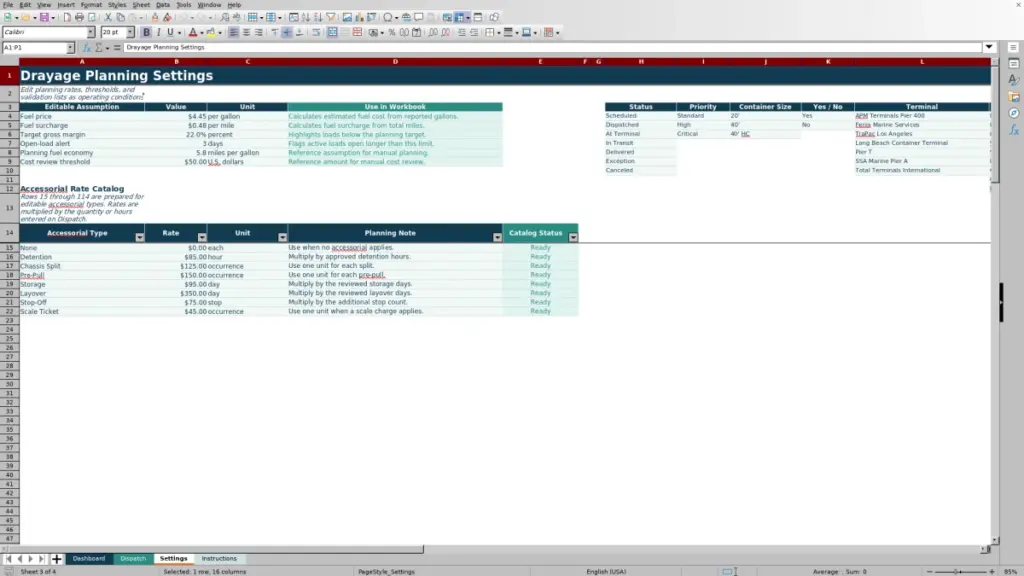Open the Catalog Status filter dropdown
The width and height of the screenshot is (1024, 576).
point(573,237)
